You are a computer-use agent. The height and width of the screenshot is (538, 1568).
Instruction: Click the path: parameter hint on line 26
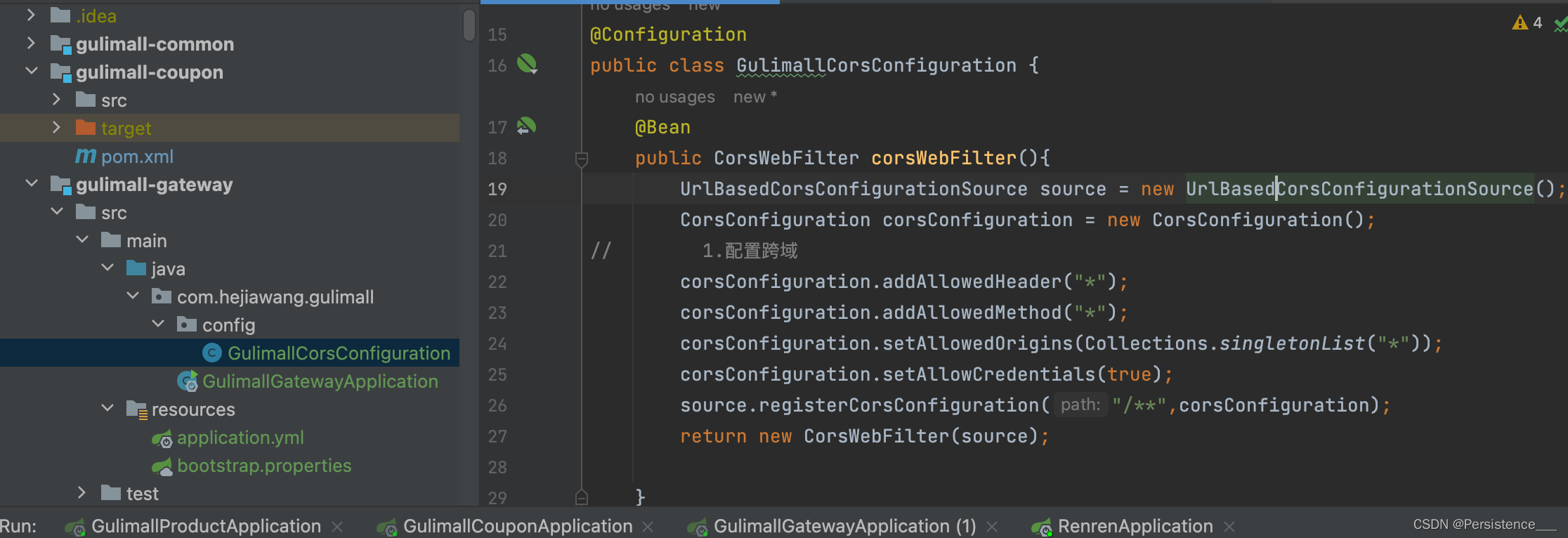[x=1080, y=405]
